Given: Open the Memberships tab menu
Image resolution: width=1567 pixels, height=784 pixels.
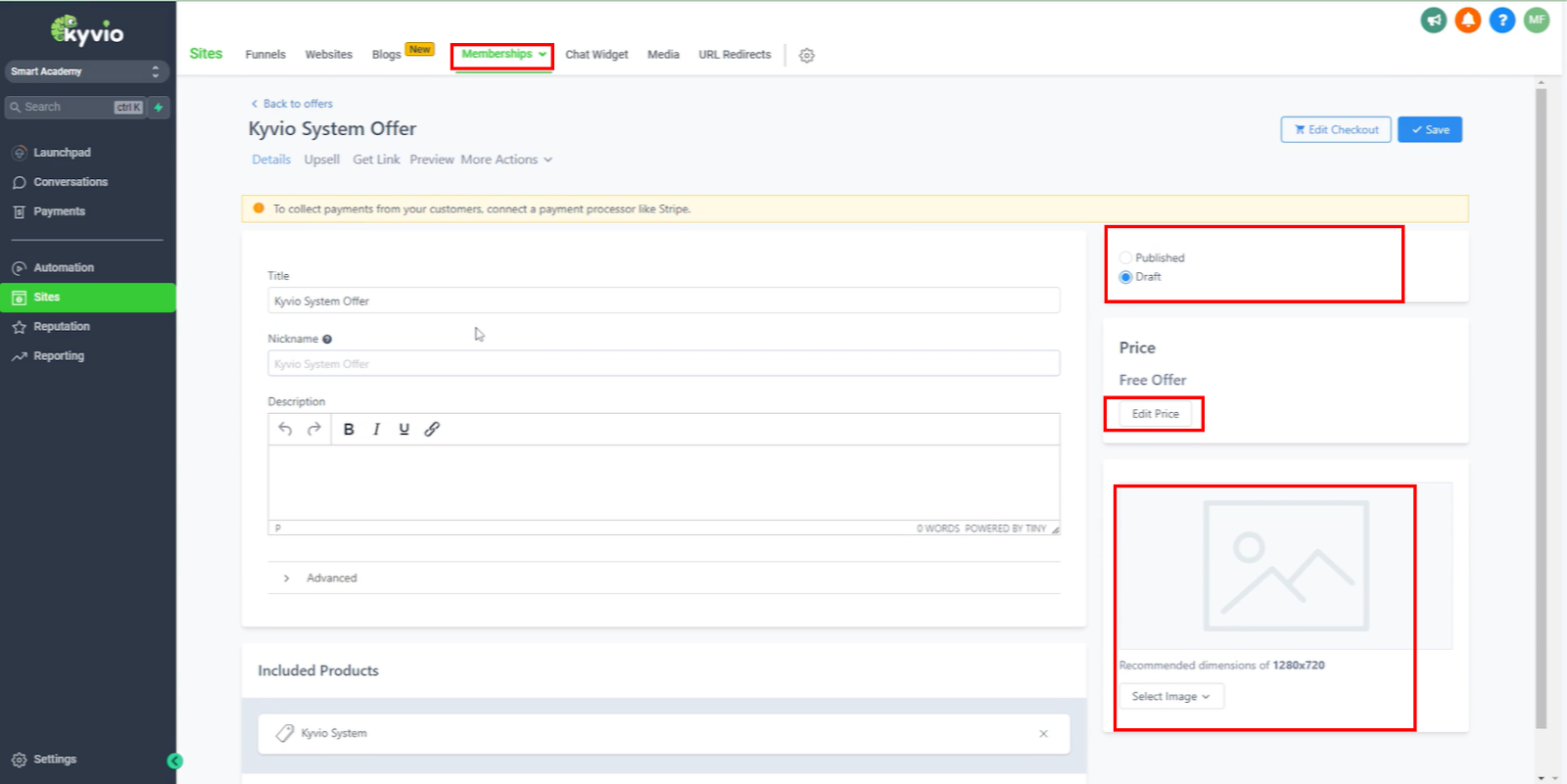Looking at the screenshot, I should coord(502,55).
